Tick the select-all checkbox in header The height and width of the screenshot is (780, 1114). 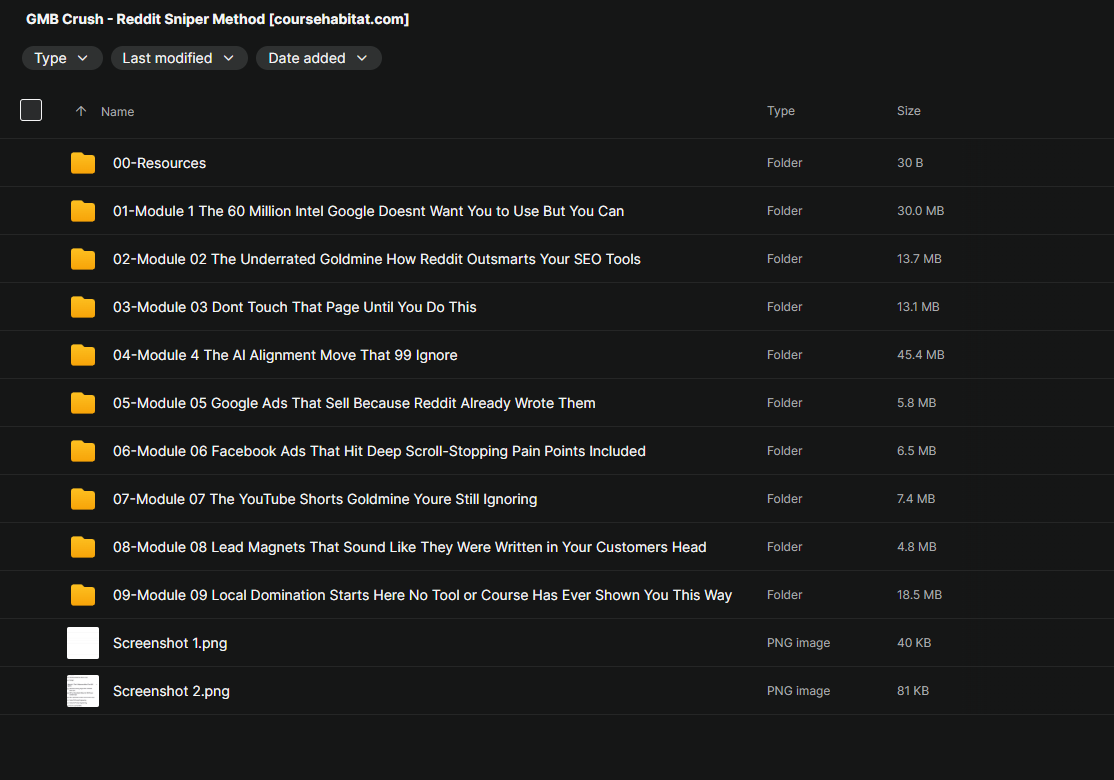[x=31, y=110]
